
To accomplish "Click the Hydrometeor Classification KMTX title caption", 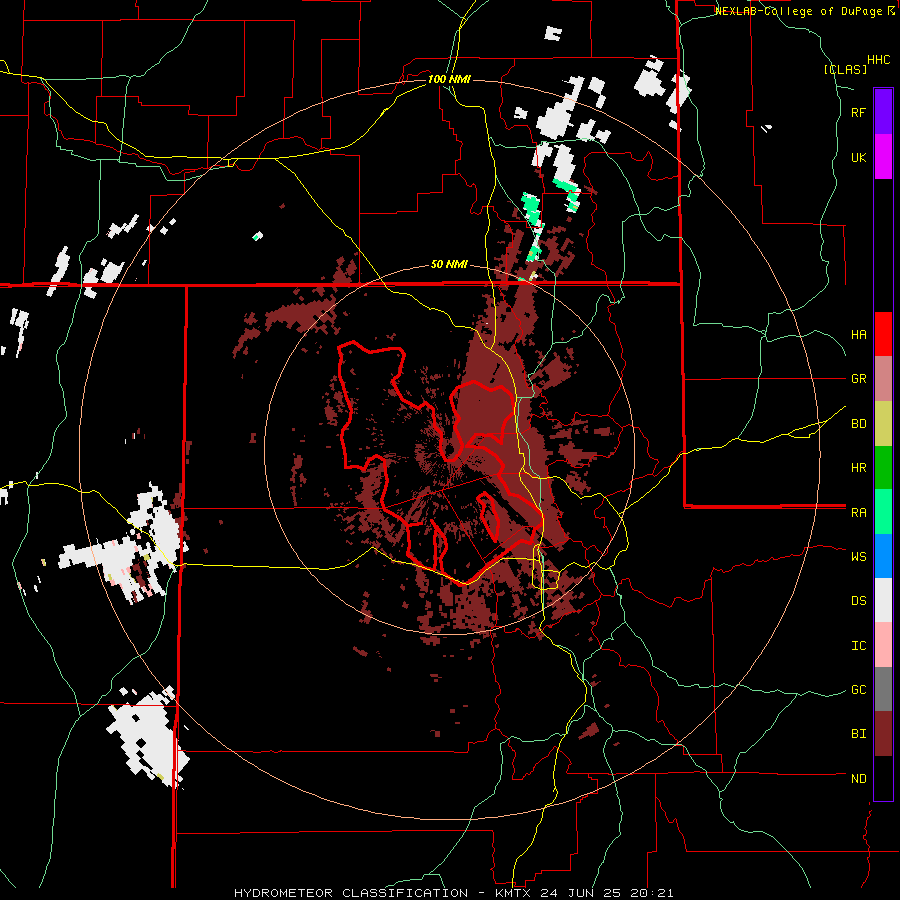I will pyautogui.click(x=453, y=893).
